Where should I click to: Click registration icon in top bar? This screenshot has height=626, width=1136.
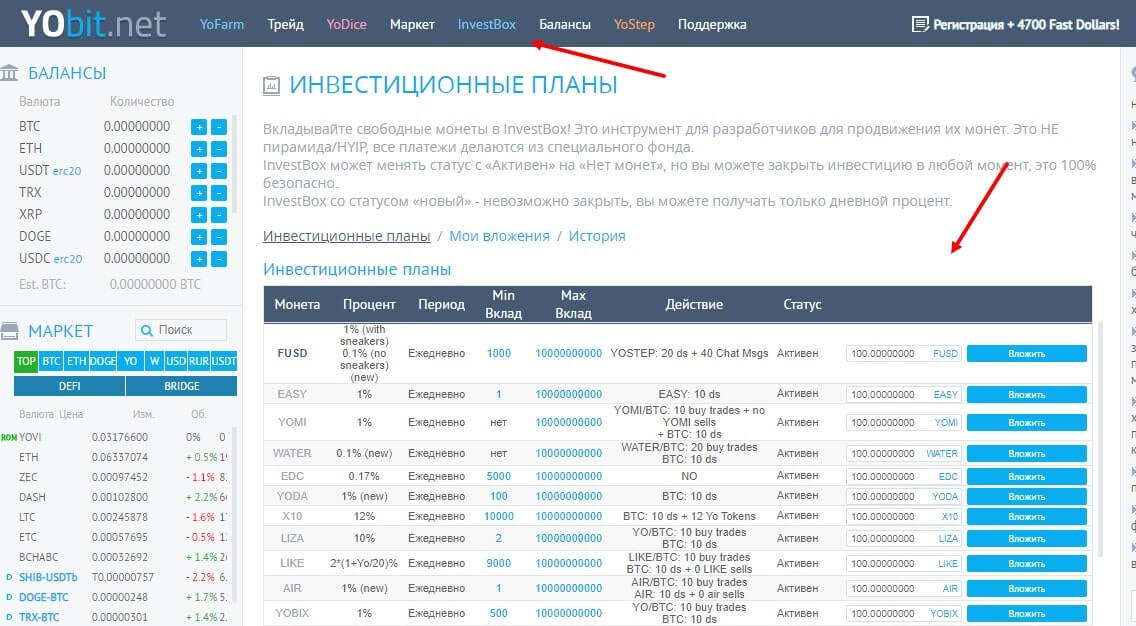click(920, 25)
